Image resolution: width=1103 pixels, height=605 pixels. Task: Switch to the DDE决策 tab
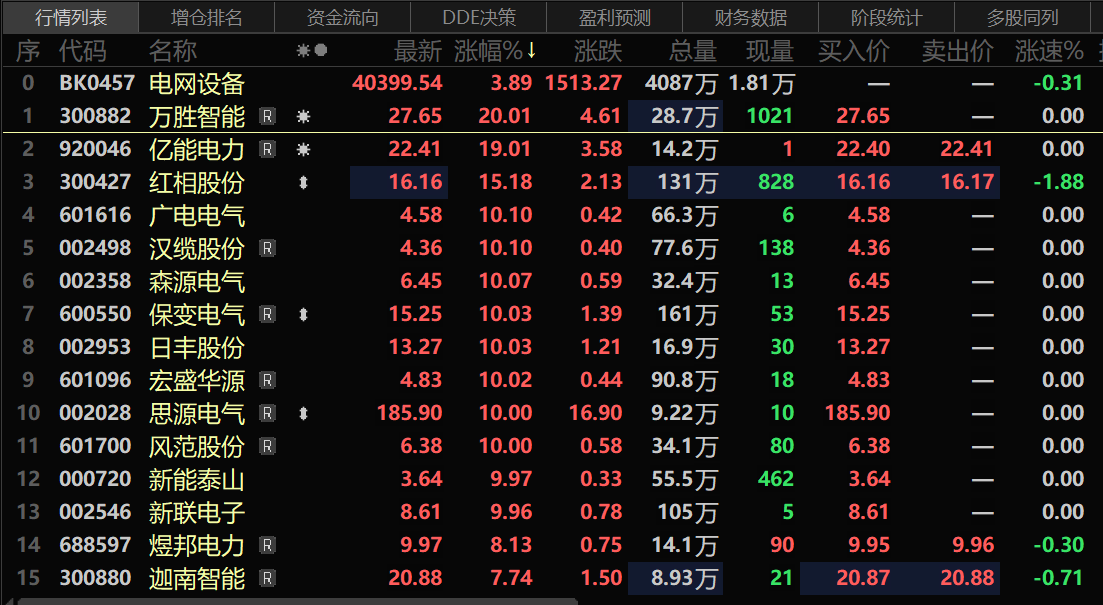(478, 18)
